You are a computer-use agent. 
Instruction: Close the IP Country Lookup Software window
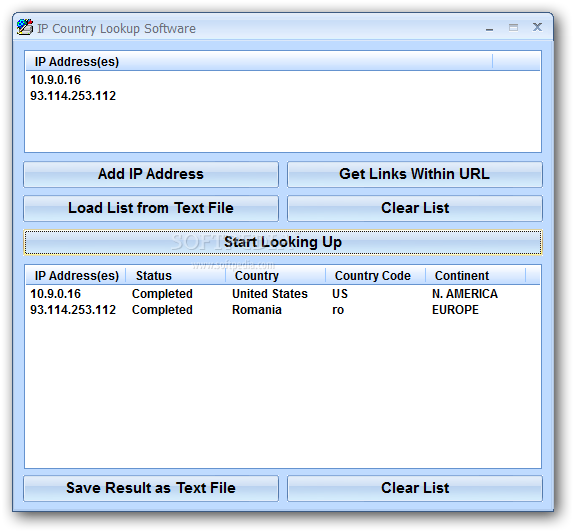(x=537, y=27)
